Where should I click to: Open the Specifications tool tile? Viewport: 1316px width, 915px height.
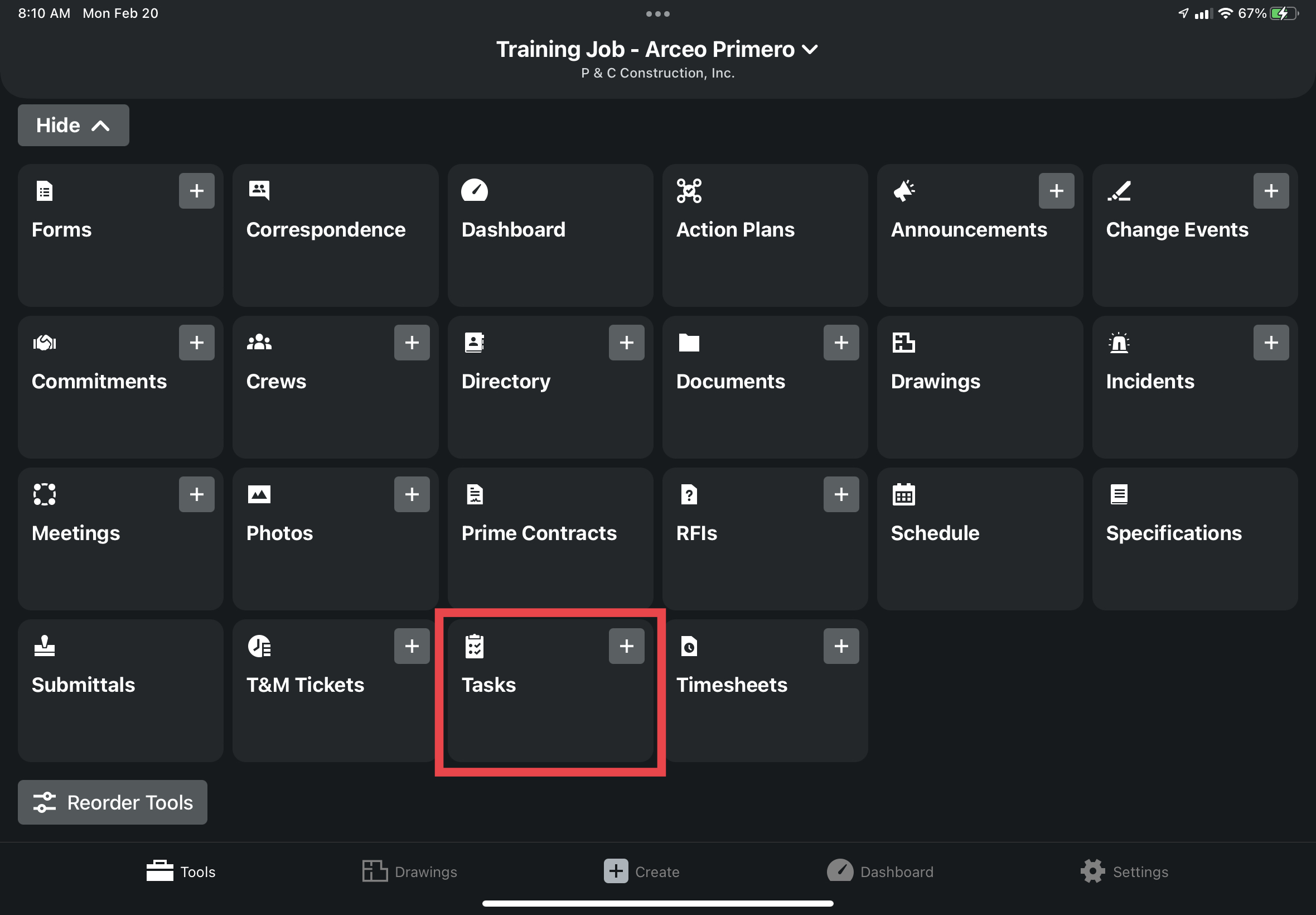1194,538
